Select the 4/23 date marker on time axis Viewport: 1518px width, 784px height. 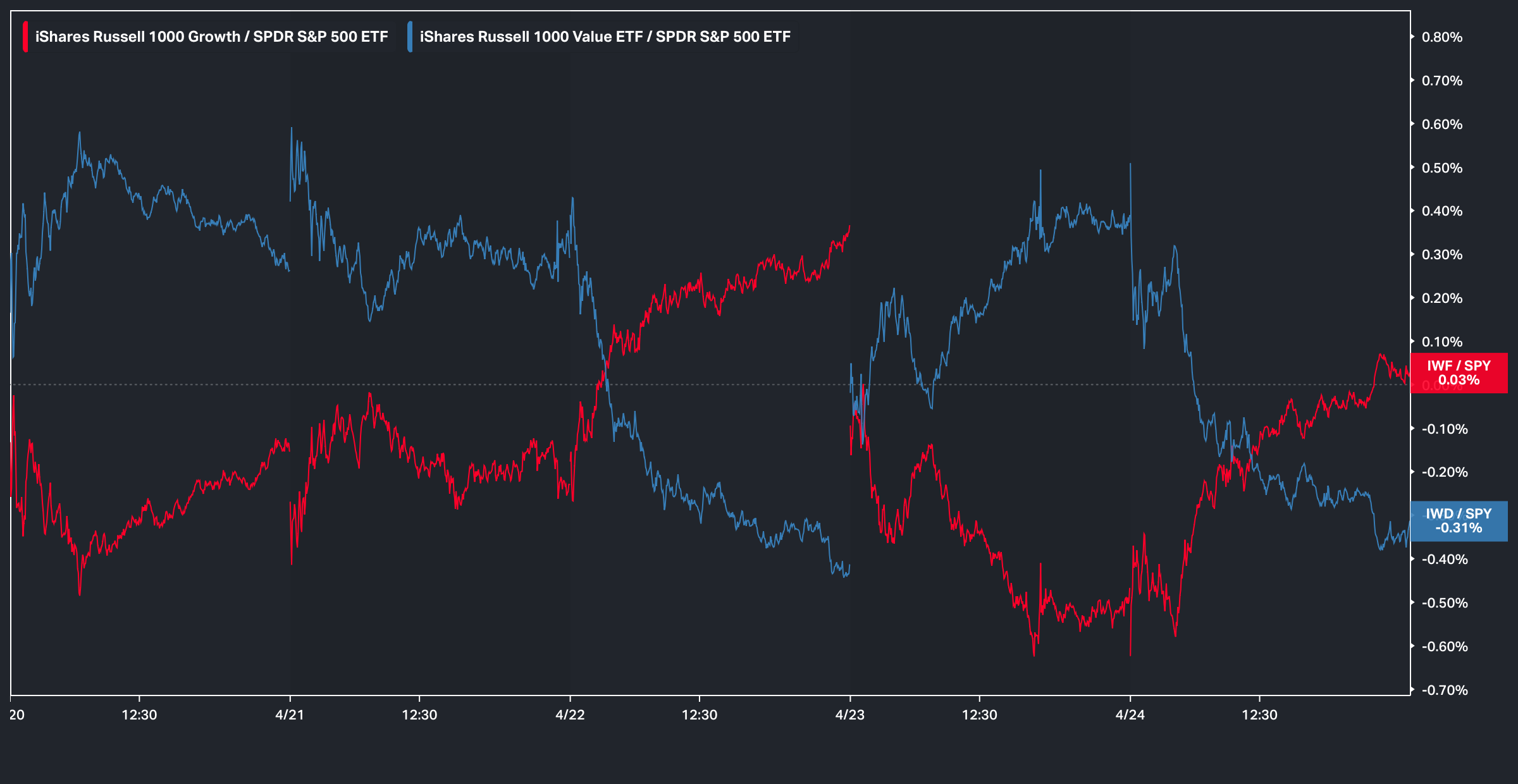coord(849,715)
